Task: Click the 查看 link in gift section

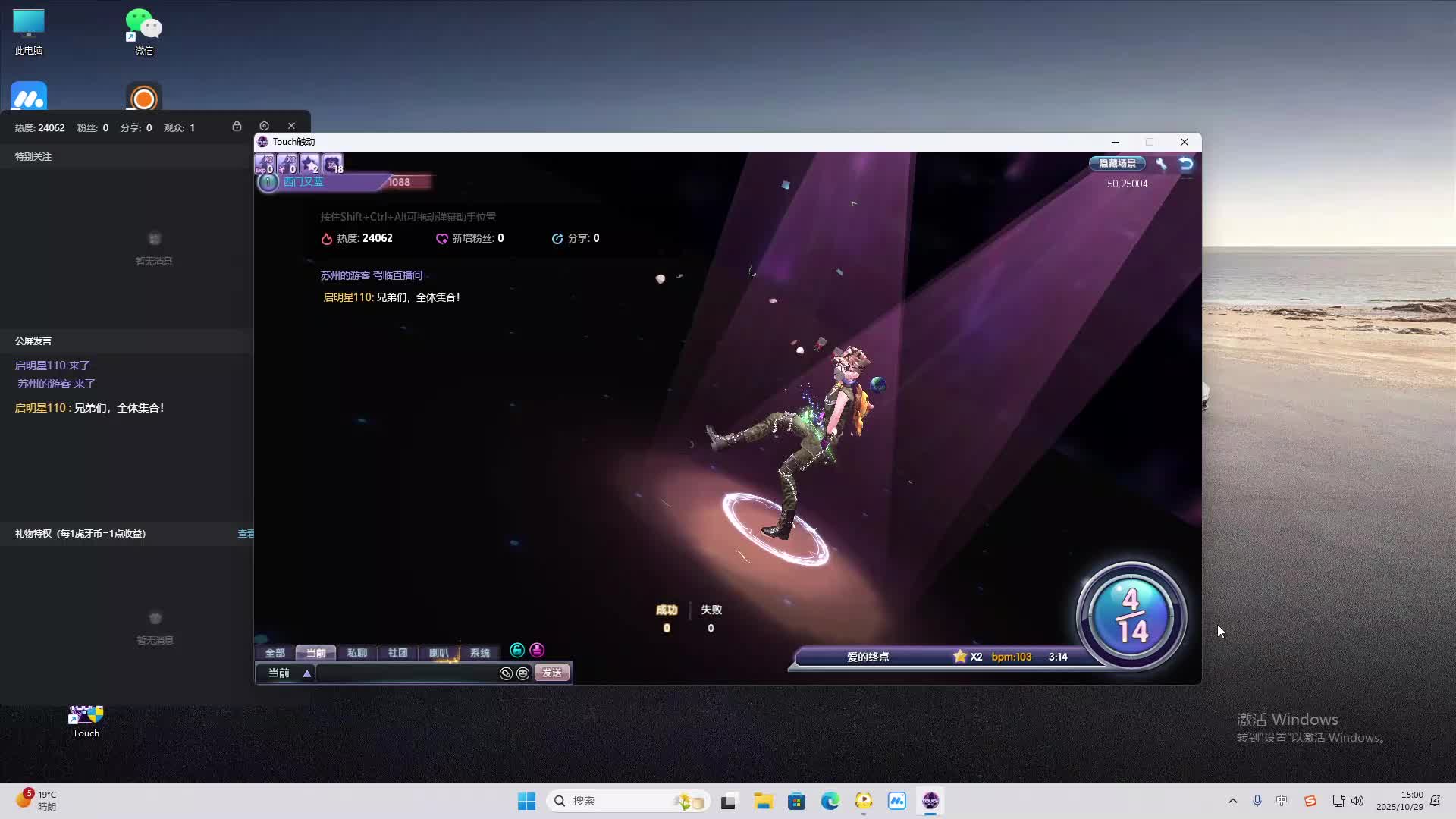Action: pos(246,534)
